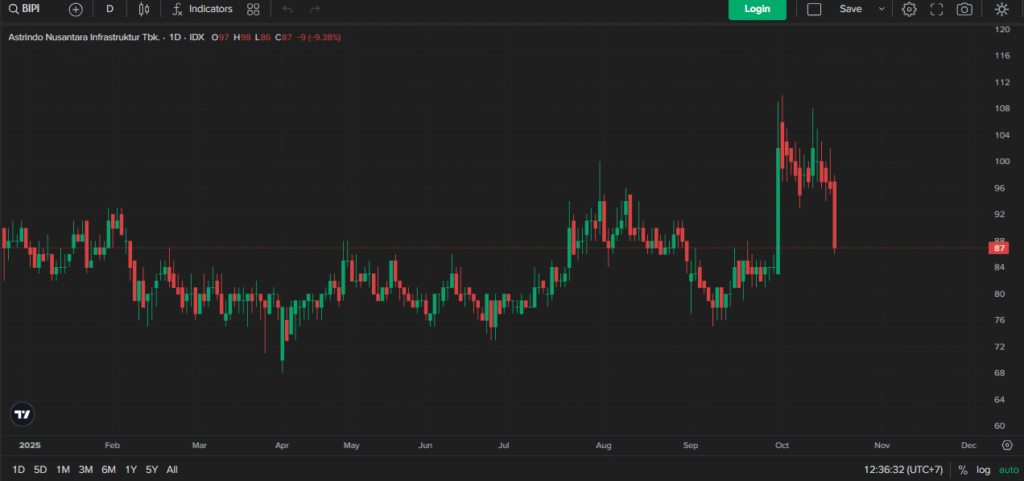Toggle percentage scale mode
Screen dimensions: 1024x481
(x=962, y=469)
